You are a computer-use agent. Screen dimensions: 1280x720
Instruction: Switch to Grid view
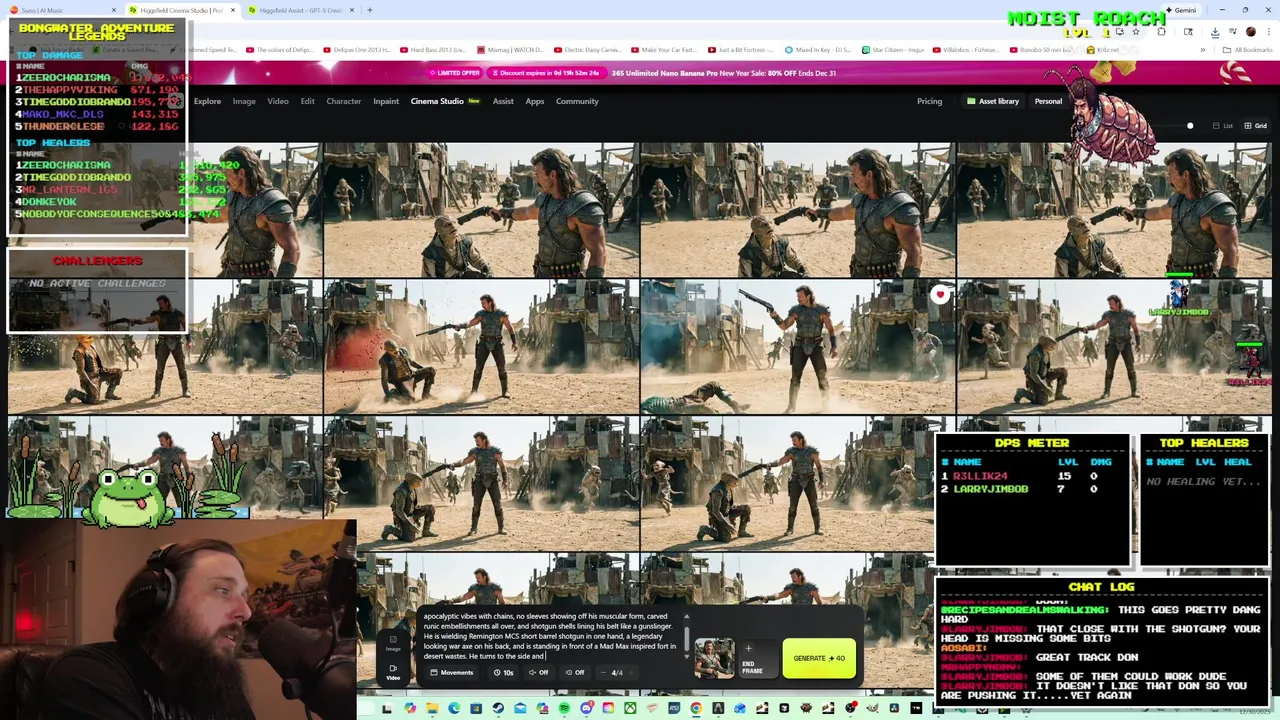coord(1255,126)
